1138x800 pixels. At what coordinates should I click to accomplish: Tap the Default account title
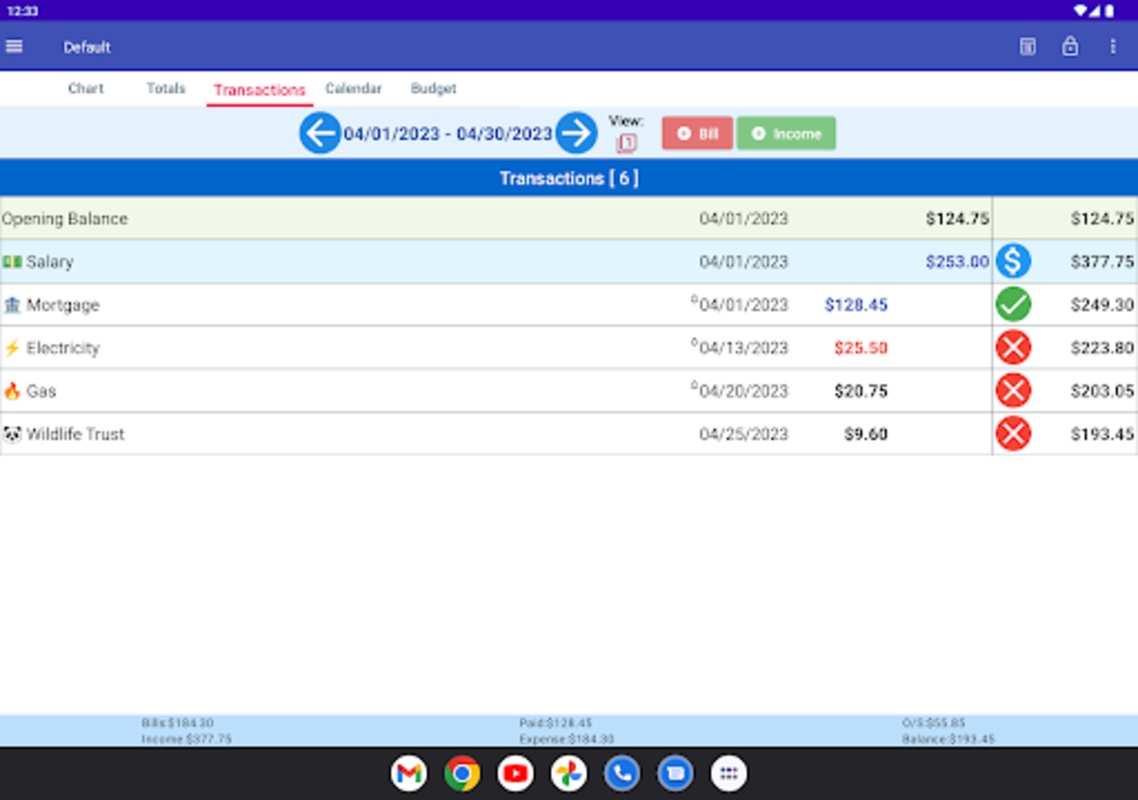click(x=86, y=47)
